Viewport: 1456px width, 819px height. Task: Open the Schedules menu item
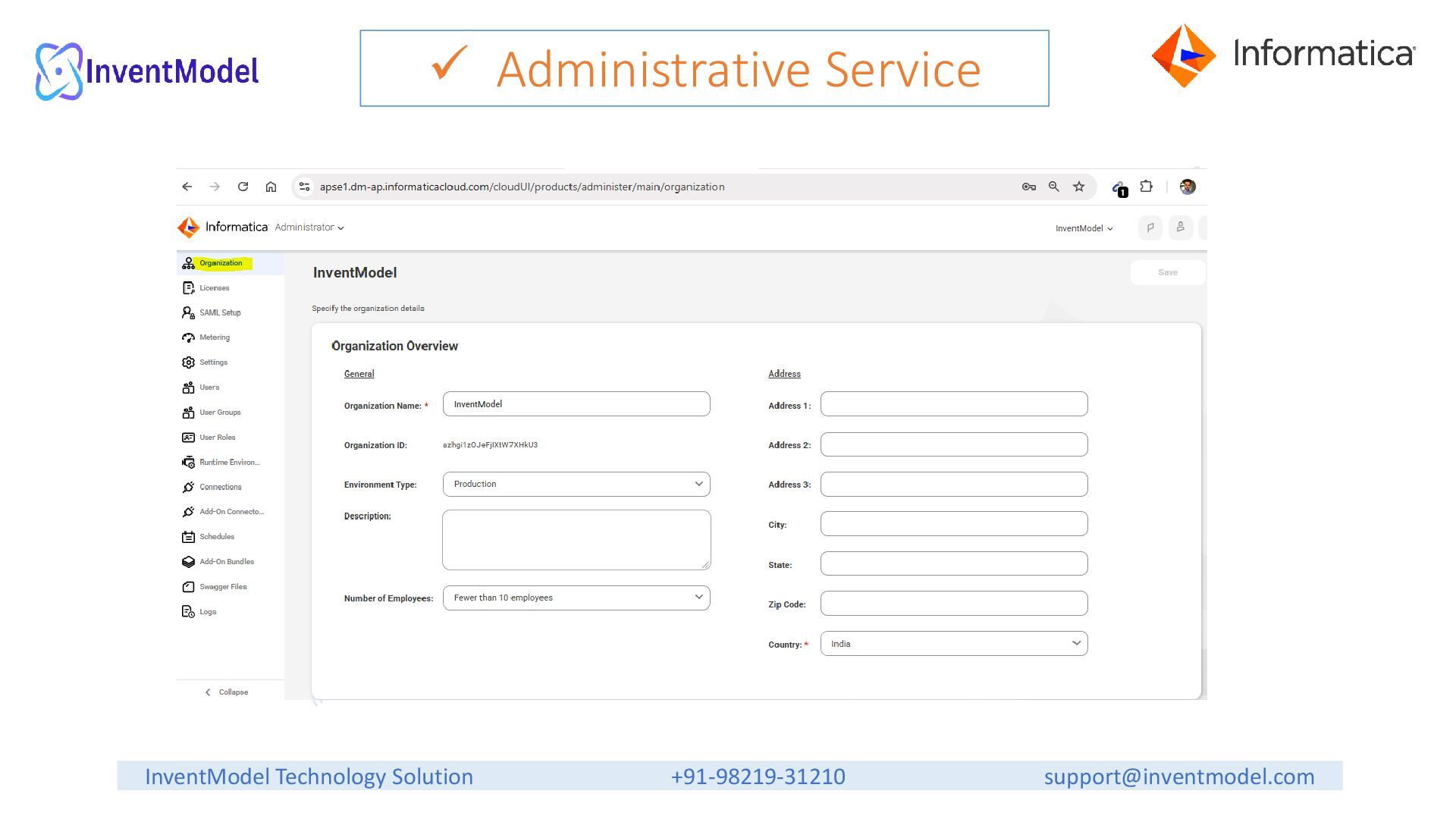click(217, 537)
